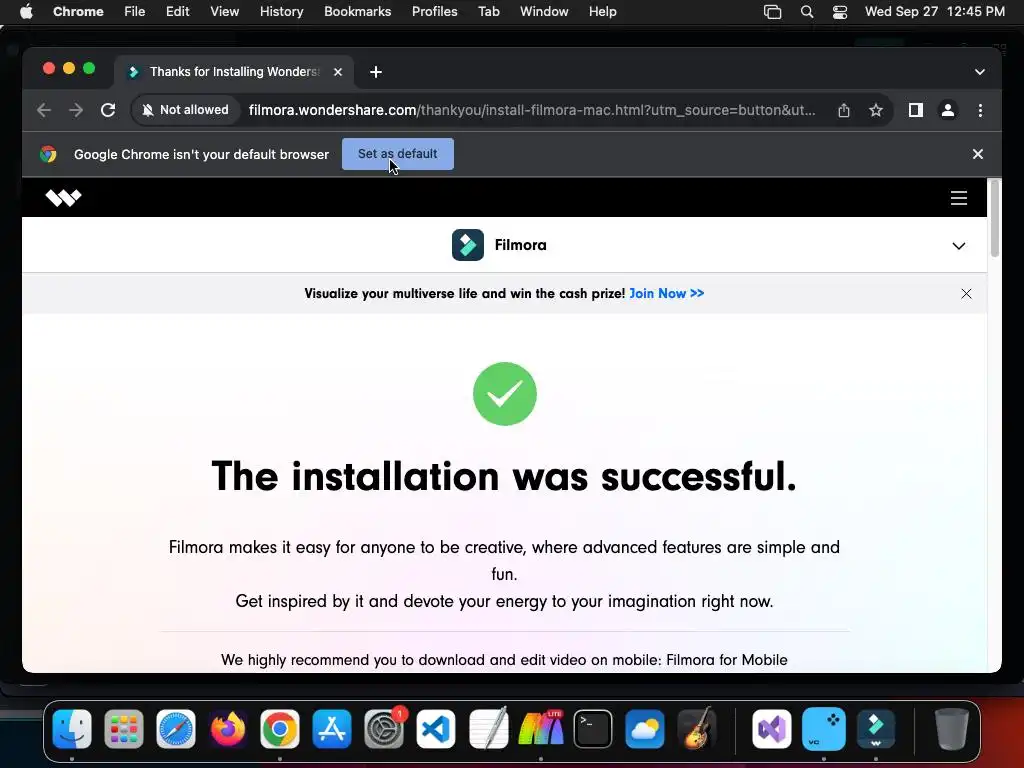Open the Bookmarks menu
This screenshot has height=768, width=1024.
coord(357,12)
